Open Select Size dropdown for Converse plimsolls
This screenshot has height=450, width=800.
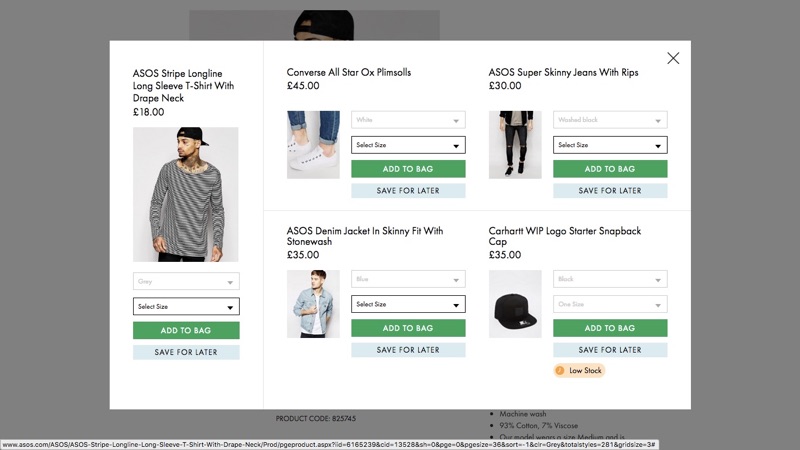click(408, 145)
